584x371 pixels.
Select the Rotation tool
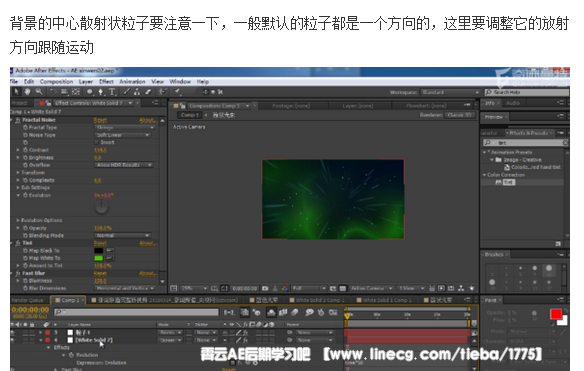53,91
